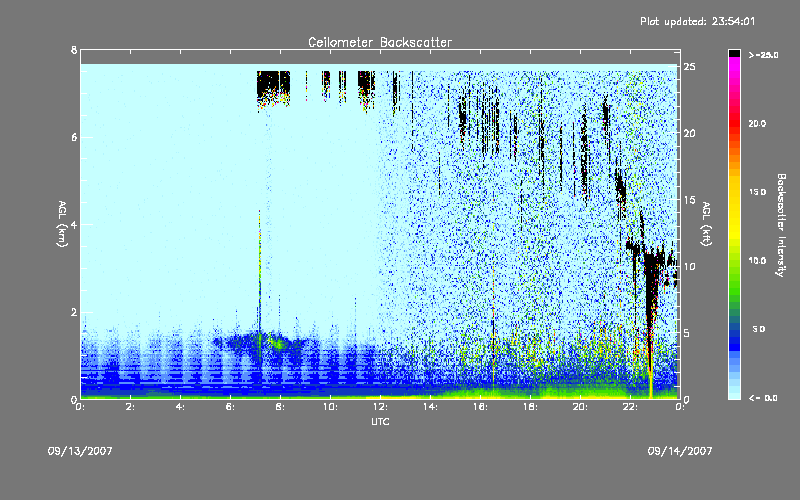Click the '15.0' colorbar tick label

(757, 192)
